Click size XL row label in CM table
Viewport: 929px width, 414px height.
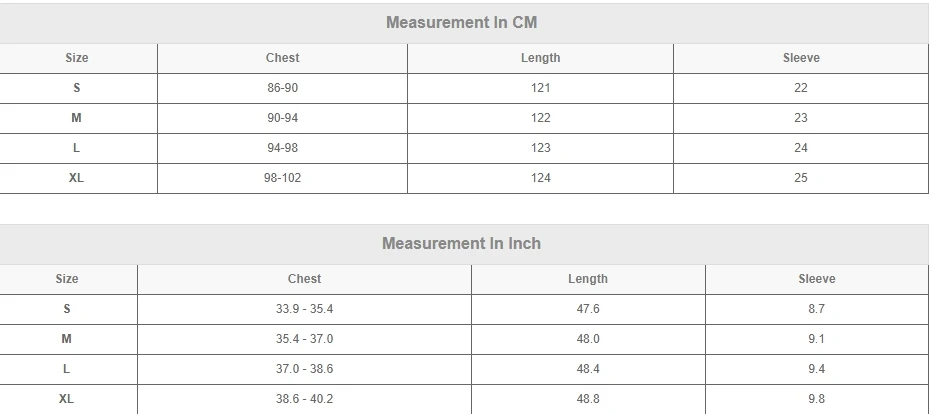77,178
